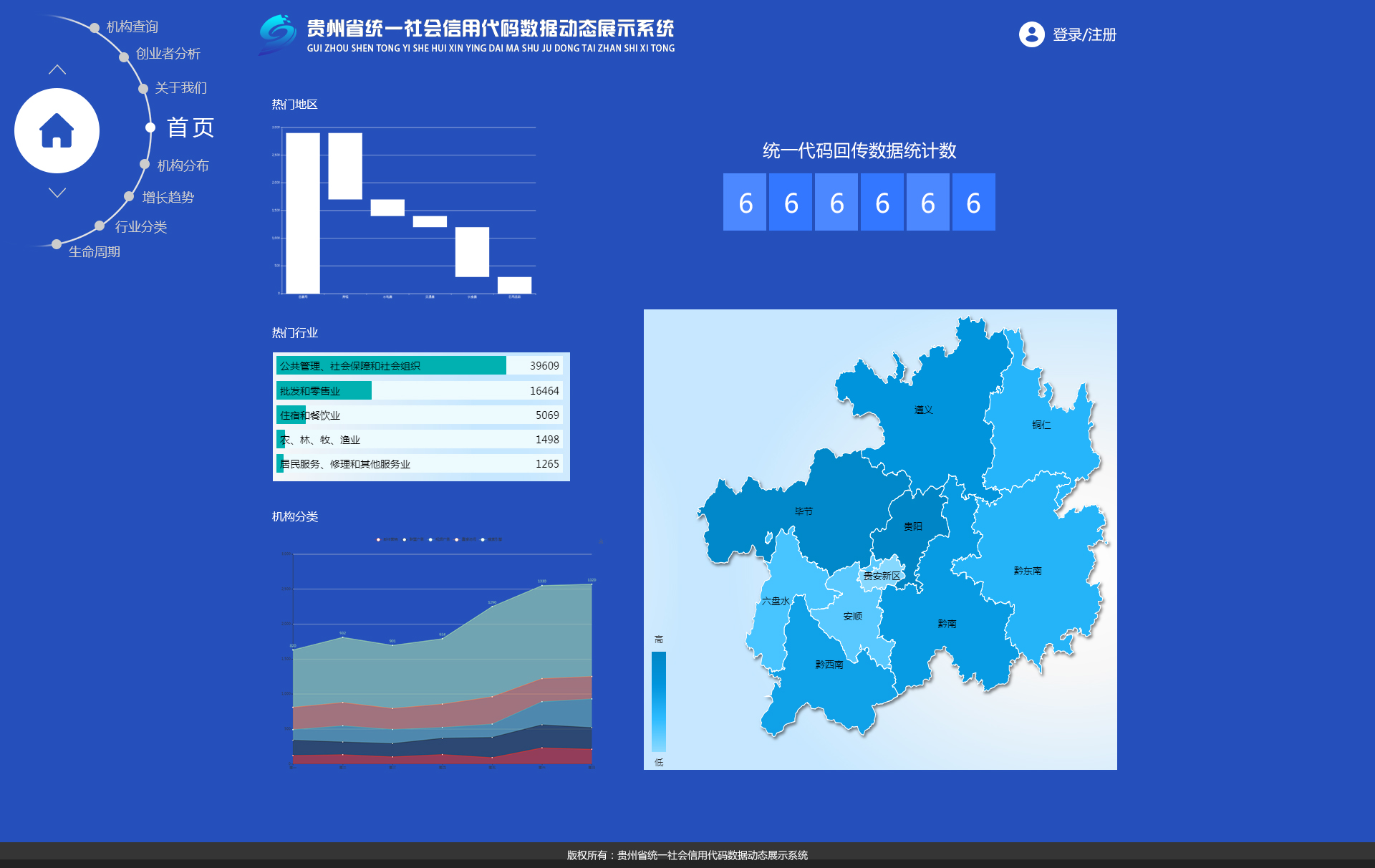Go to the 增长趋势 menu item
This screenshot has height=868, width=1375.
click(x=168, y=198)
